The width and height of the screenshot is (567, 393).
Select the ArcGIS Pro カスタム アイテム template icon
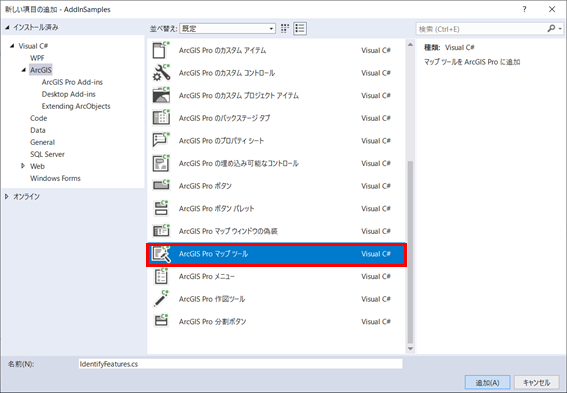(x=161, y=50)
